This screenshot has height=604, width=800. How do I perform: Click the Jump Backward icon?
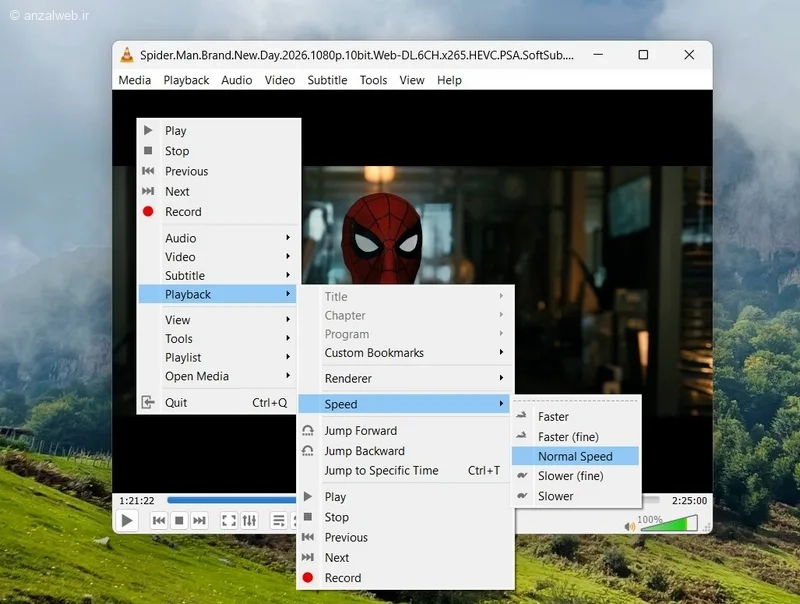(x=308, y=451)
